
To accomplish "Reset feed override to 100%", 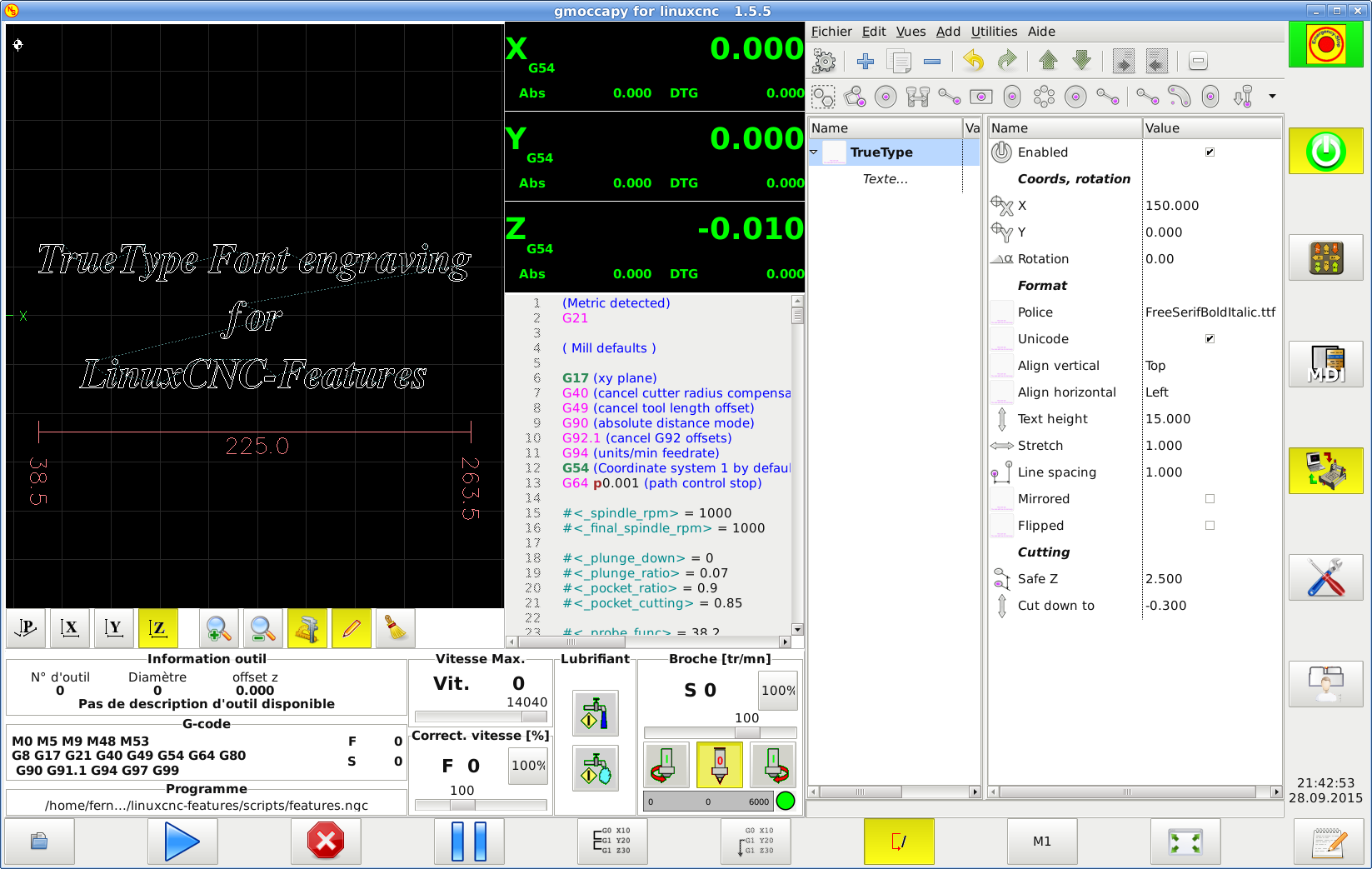I will [528, 765].
